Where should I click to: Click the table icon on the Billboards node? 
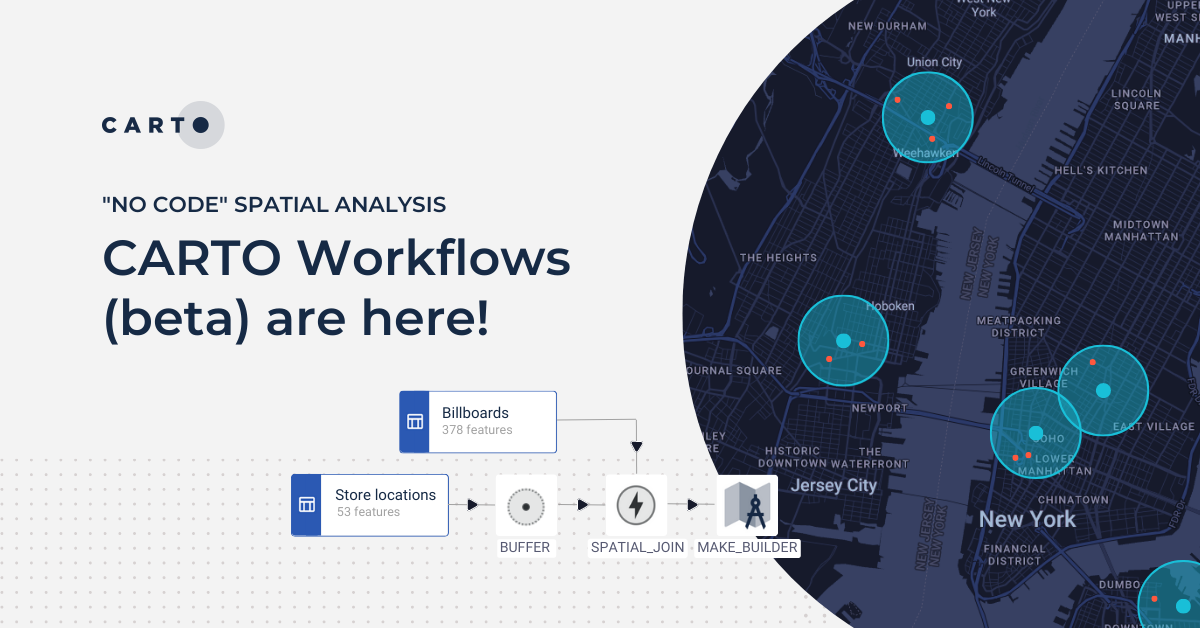[x=417, y=421]
